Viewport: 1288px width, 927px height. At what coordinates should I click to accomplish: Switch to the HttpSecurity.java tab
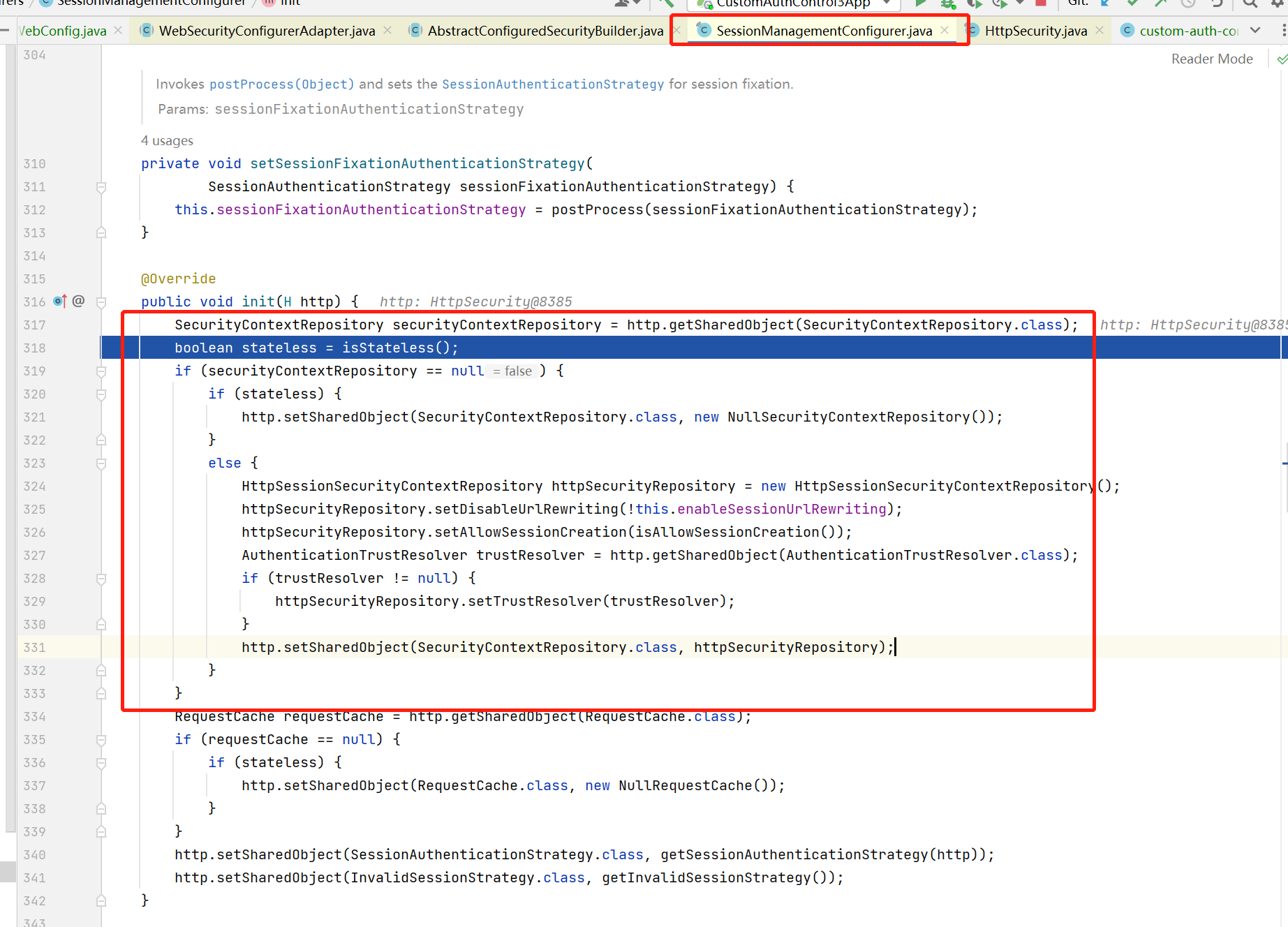coord(1036,31)
